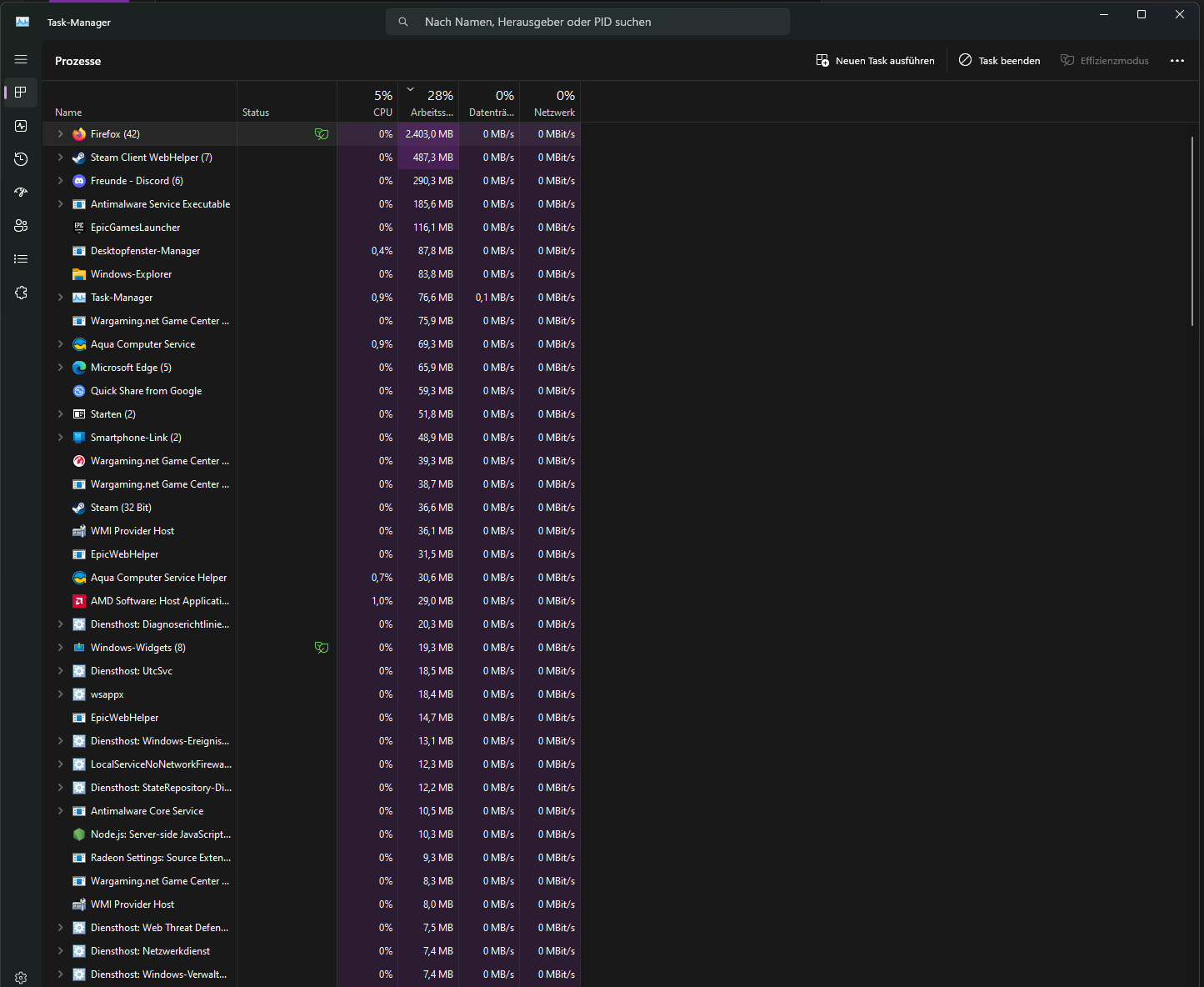Expand the Windows-Widgets (8) group
Screen dimensions: 1204x987
(x=60, y=648)
